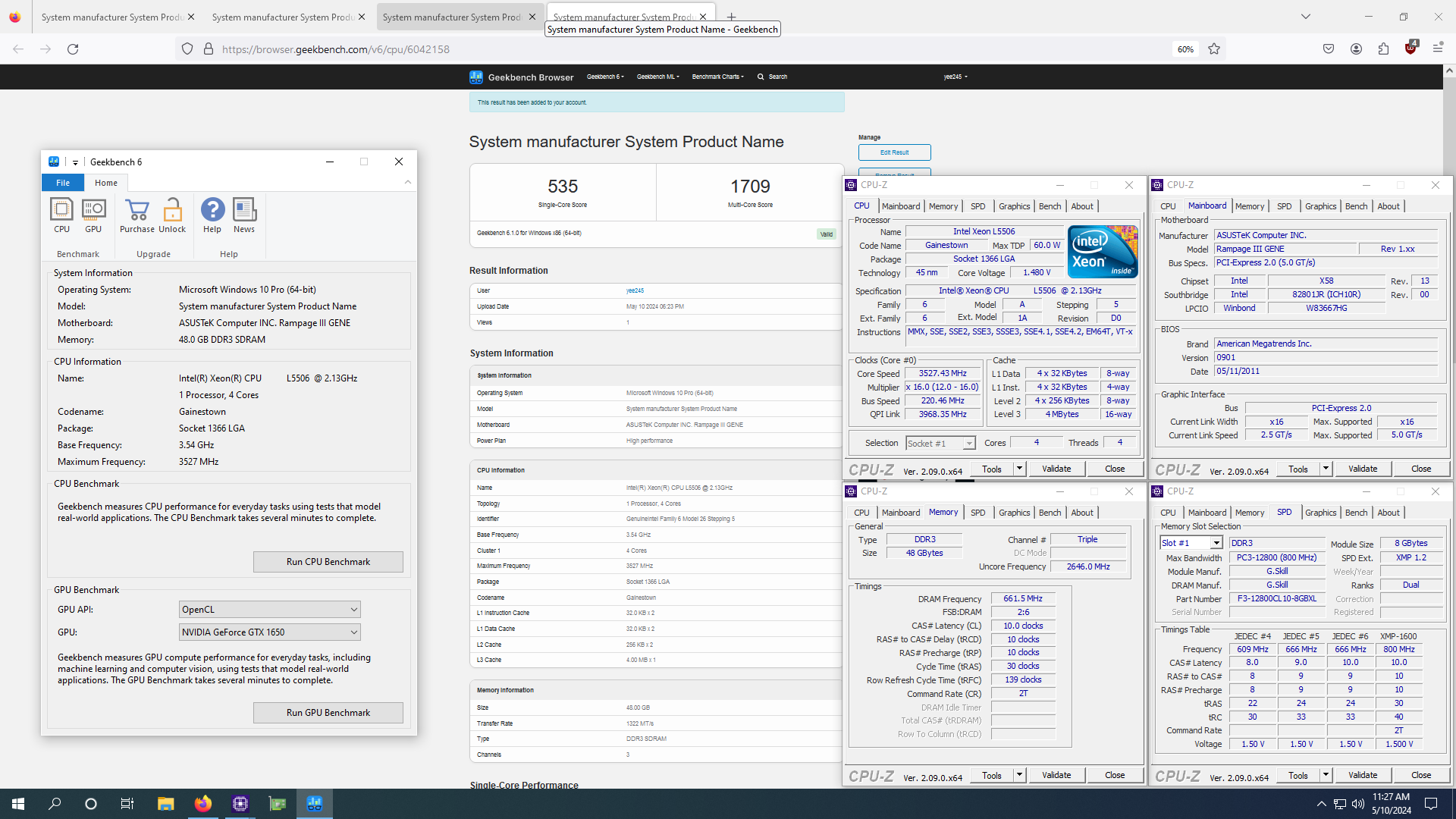1456x819 pixels.
Task: Open the Firefox account icon
Action: pos(1356,49)
